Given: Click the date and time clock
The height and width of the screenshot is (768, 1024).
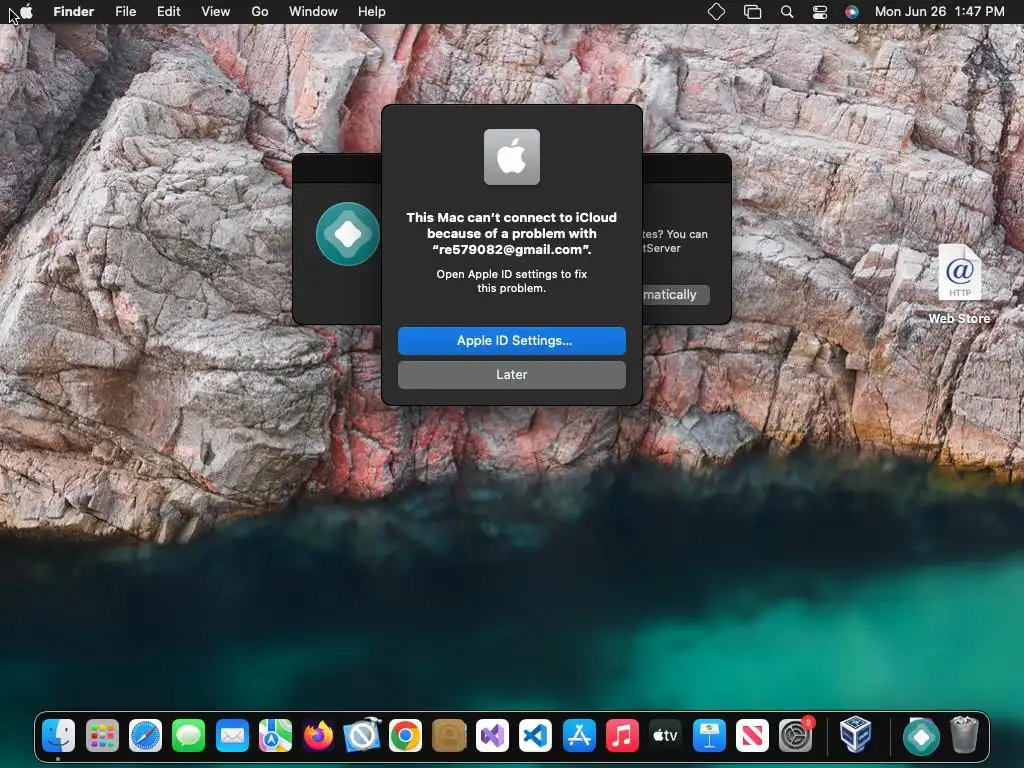Looking at the screenshot, I should [x=939, y=12].
